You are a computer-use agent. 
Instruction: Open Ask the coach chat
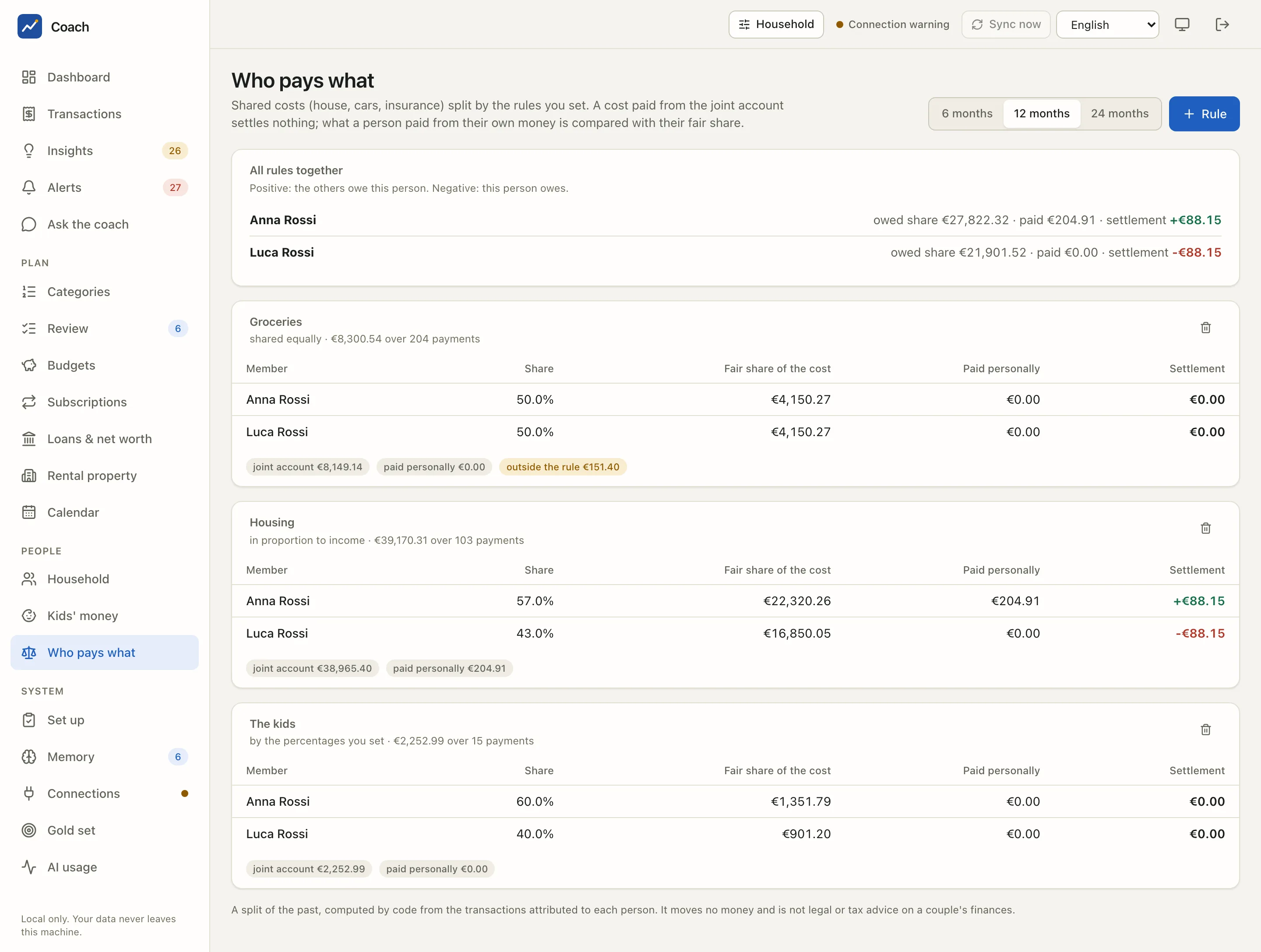[105, 224]
